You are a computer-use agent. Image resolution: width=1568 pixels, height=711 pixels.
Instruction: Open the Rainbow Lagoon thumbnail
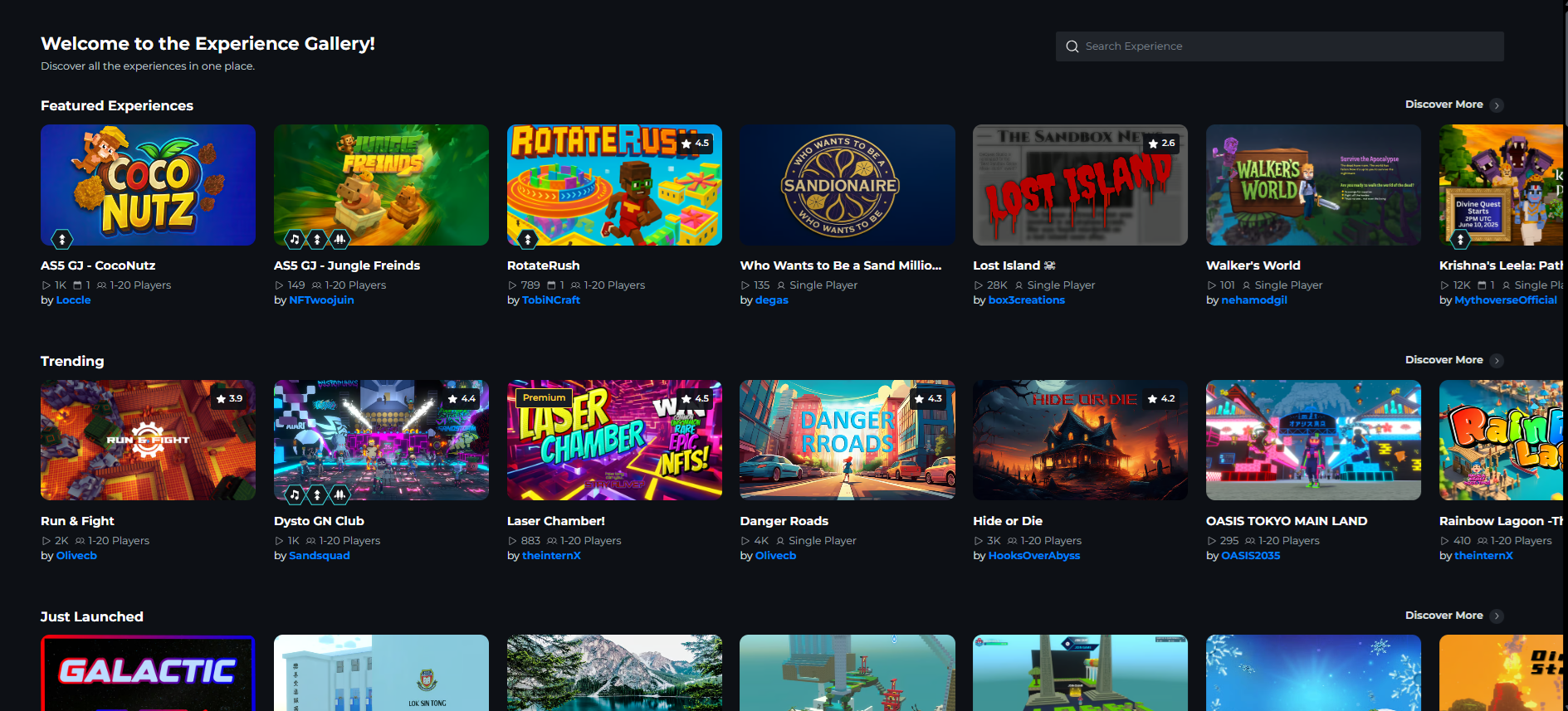click(x=1501, y=441)
